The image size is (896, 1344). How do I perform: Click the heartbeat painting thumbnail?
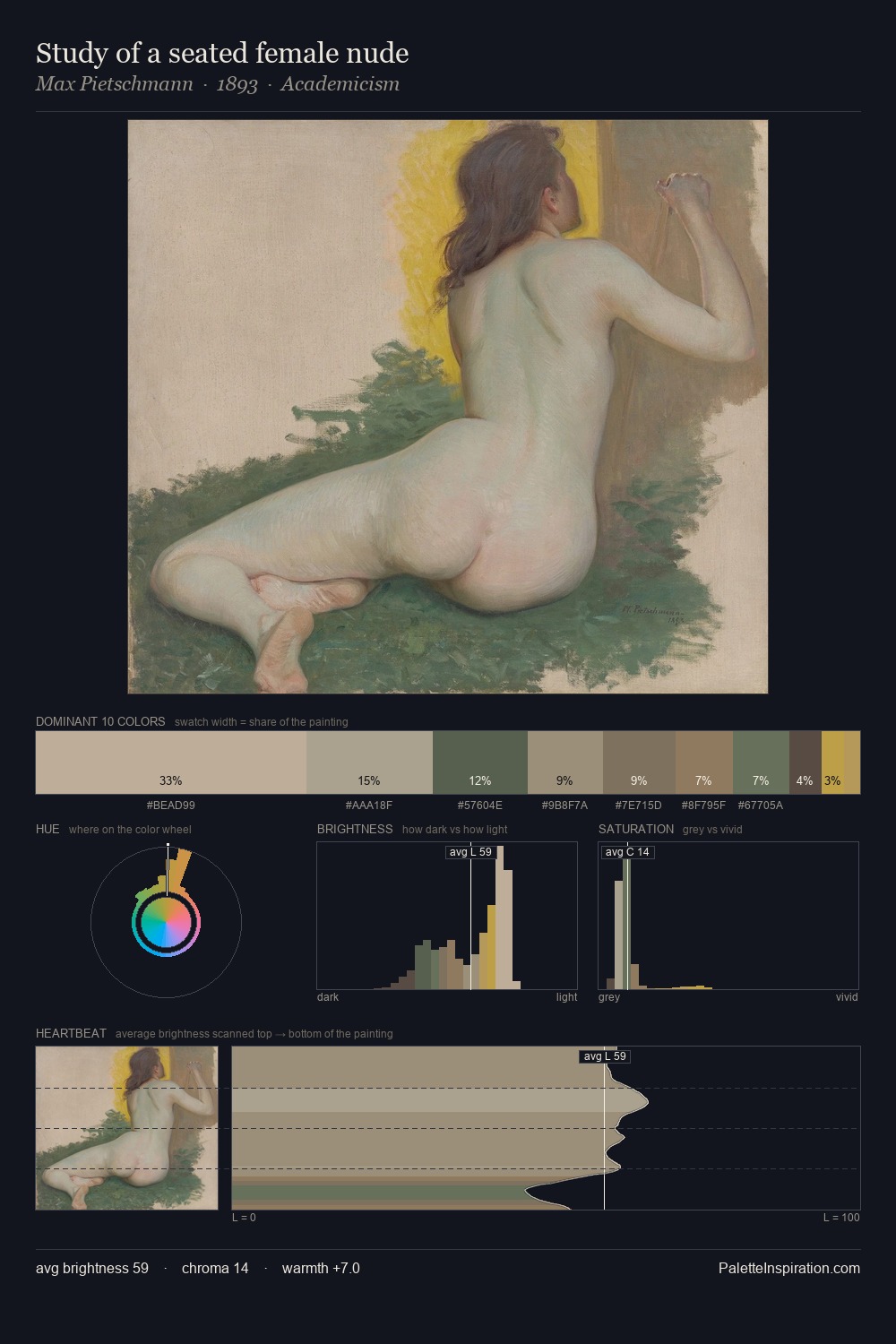coord(126,1128)
